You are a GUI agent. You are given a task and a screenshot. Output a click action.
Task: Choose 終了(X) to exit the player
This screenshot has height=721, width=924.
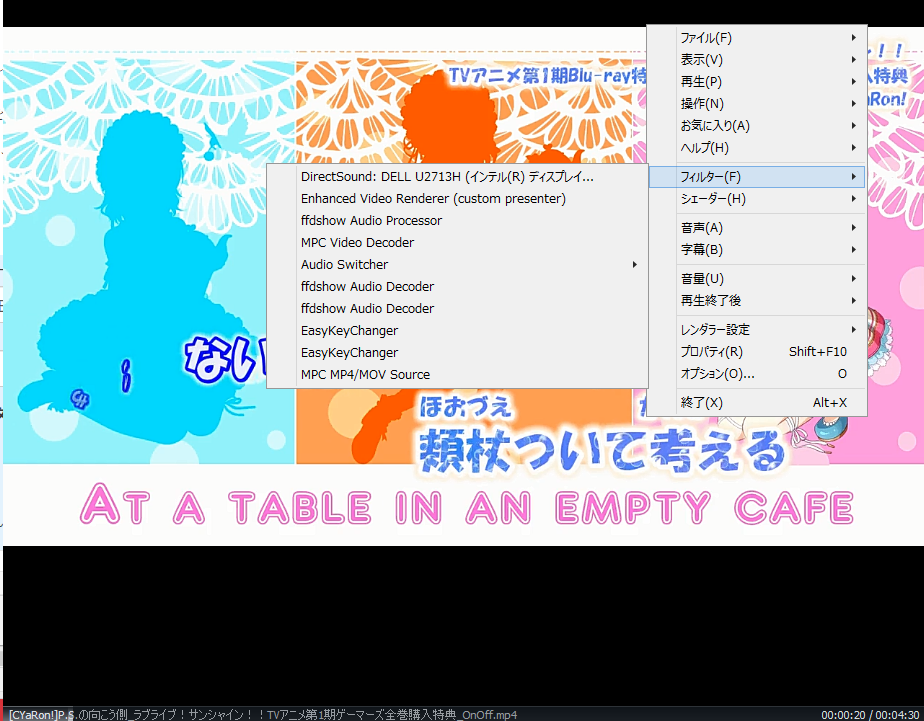pyautogui.click(x=757, y=403)
